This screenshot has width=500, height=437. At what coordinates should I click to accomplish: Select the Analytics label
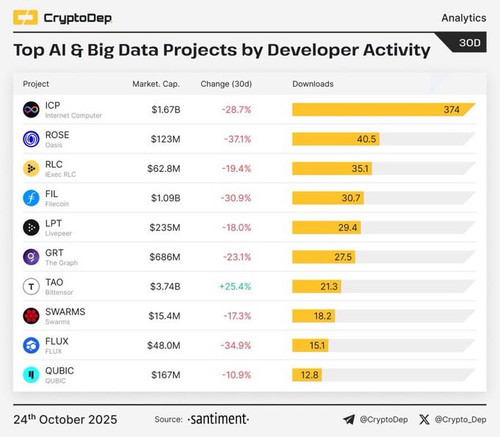(x=464, y=18)
